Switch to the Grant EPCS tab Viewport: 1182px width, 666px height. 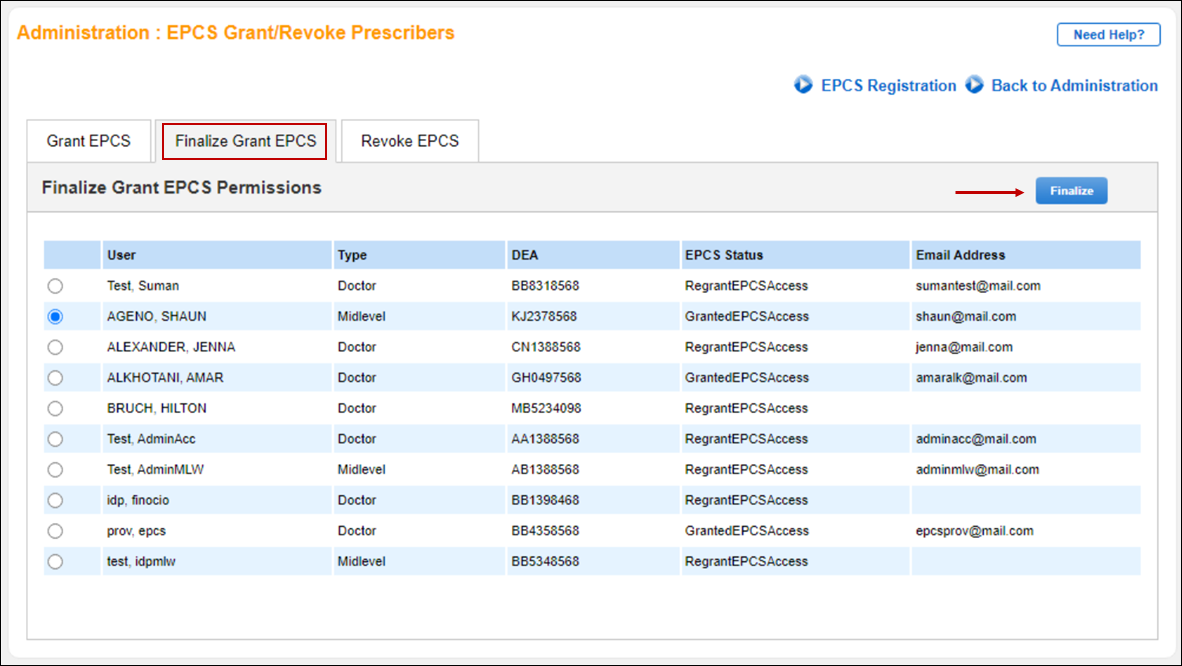pyautogui.click(x=88, y=141)
